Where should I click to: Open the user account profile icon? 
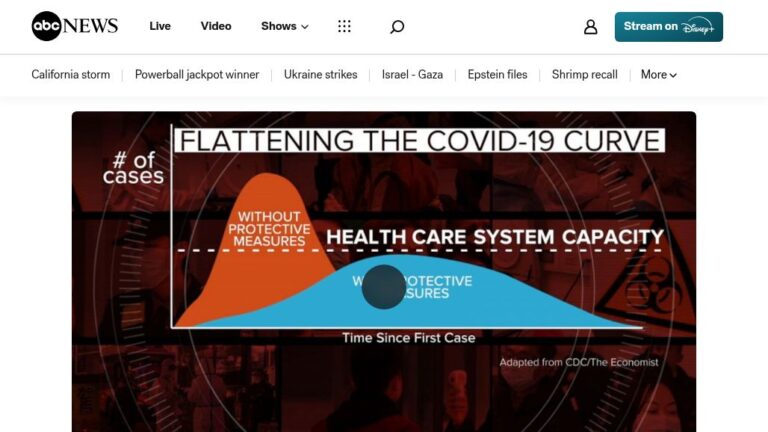591,26
